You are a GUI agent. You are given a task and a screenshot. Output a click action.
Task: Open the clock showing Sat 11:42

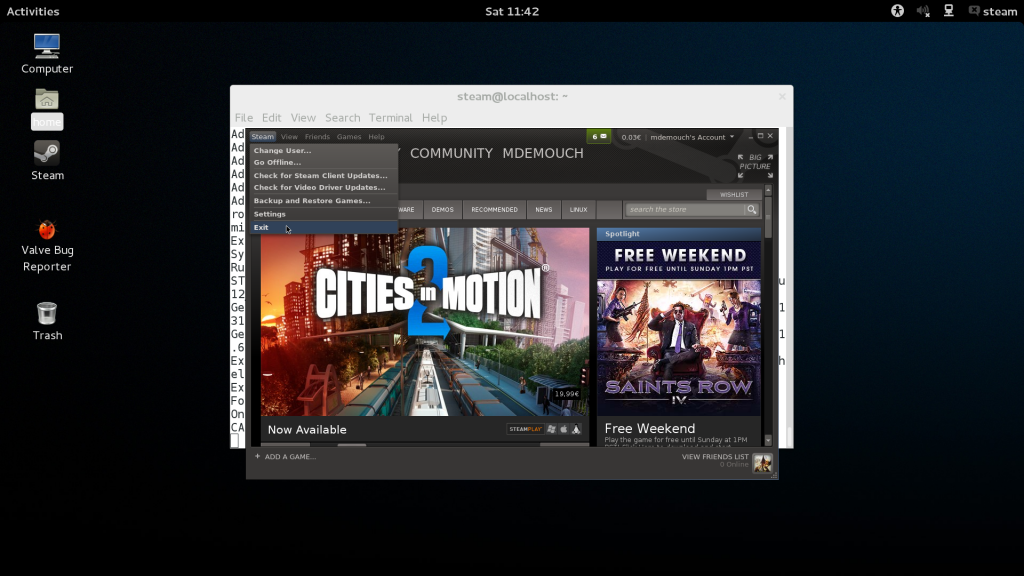[512, 11]
